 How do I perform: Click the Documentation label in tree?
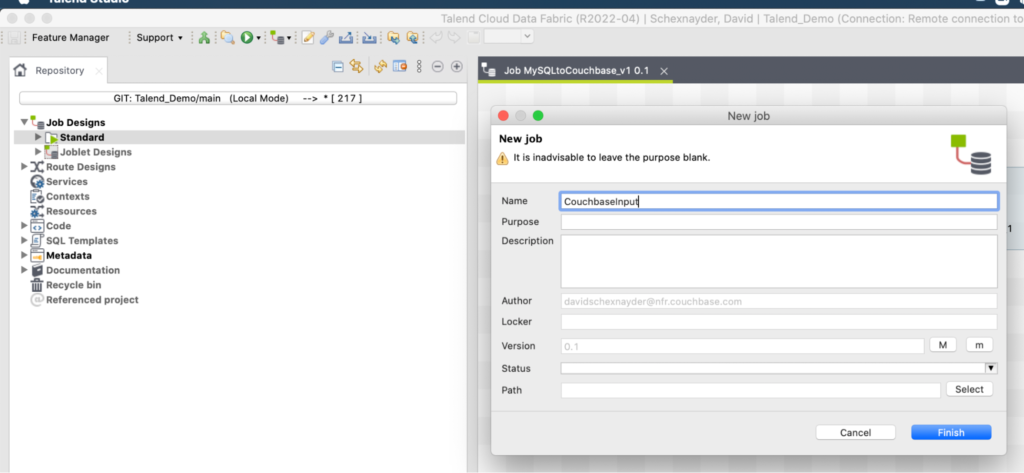(x=83, y=270)
